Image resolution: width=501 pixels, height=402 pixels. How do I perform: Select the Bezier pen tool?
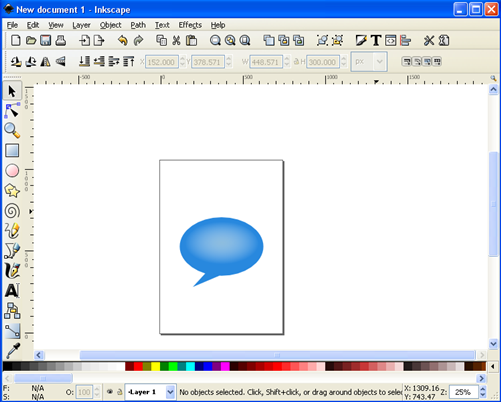12,251
